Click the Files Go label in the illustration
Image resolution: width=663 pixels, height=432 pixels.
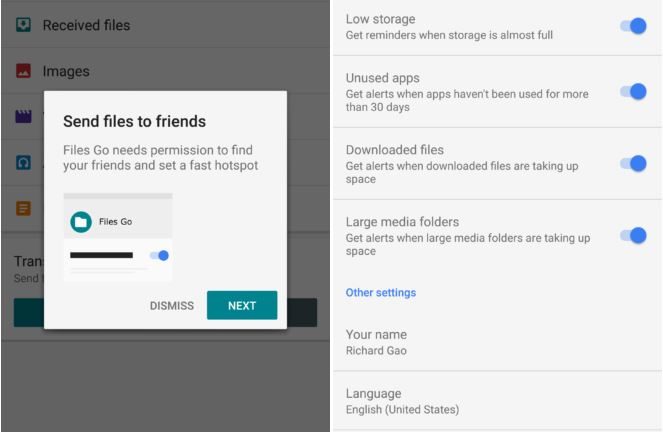(x=115, y=221)
